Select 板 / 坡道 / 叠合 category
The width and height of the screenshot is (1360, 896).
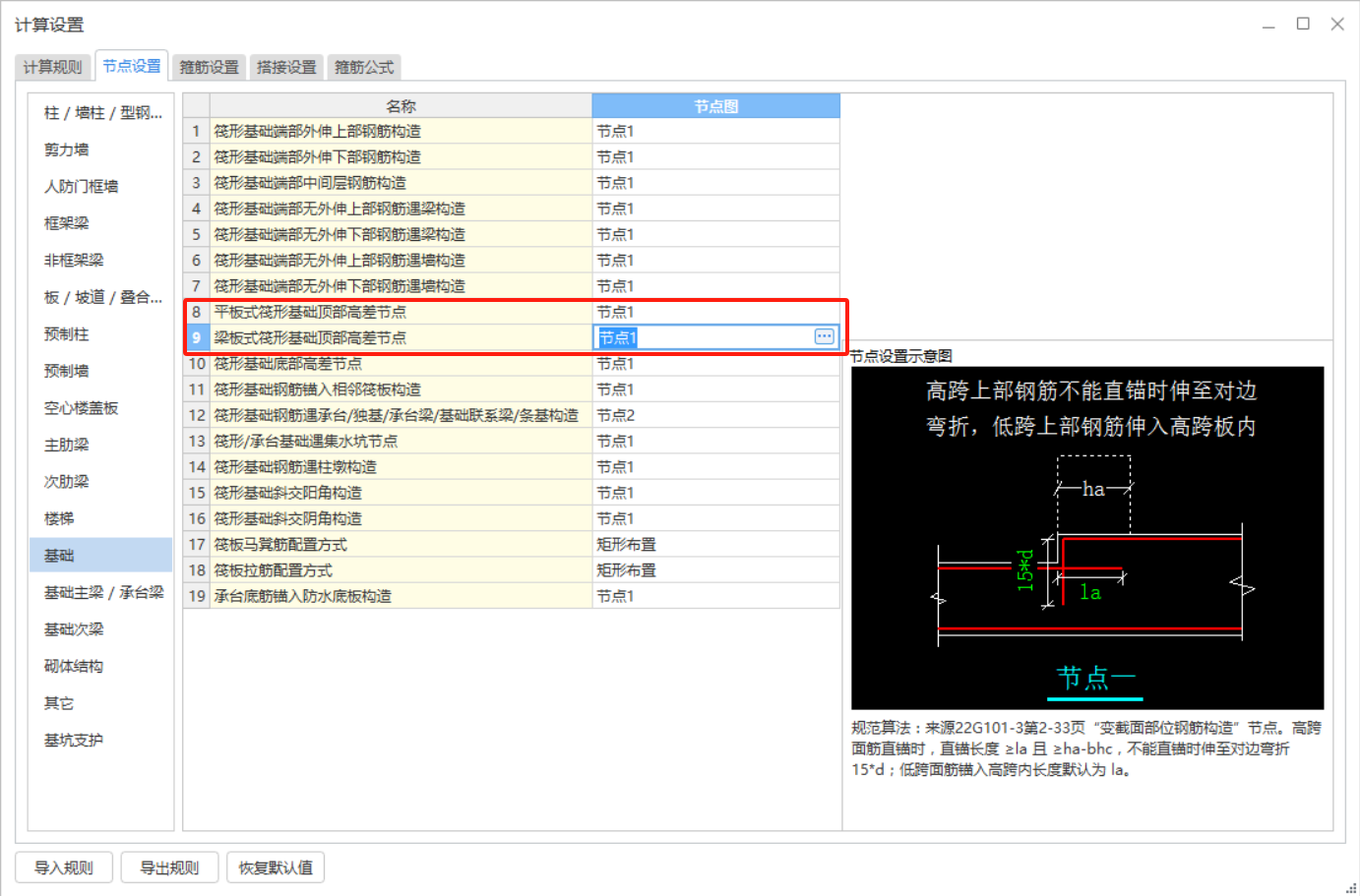click(101, 297)
